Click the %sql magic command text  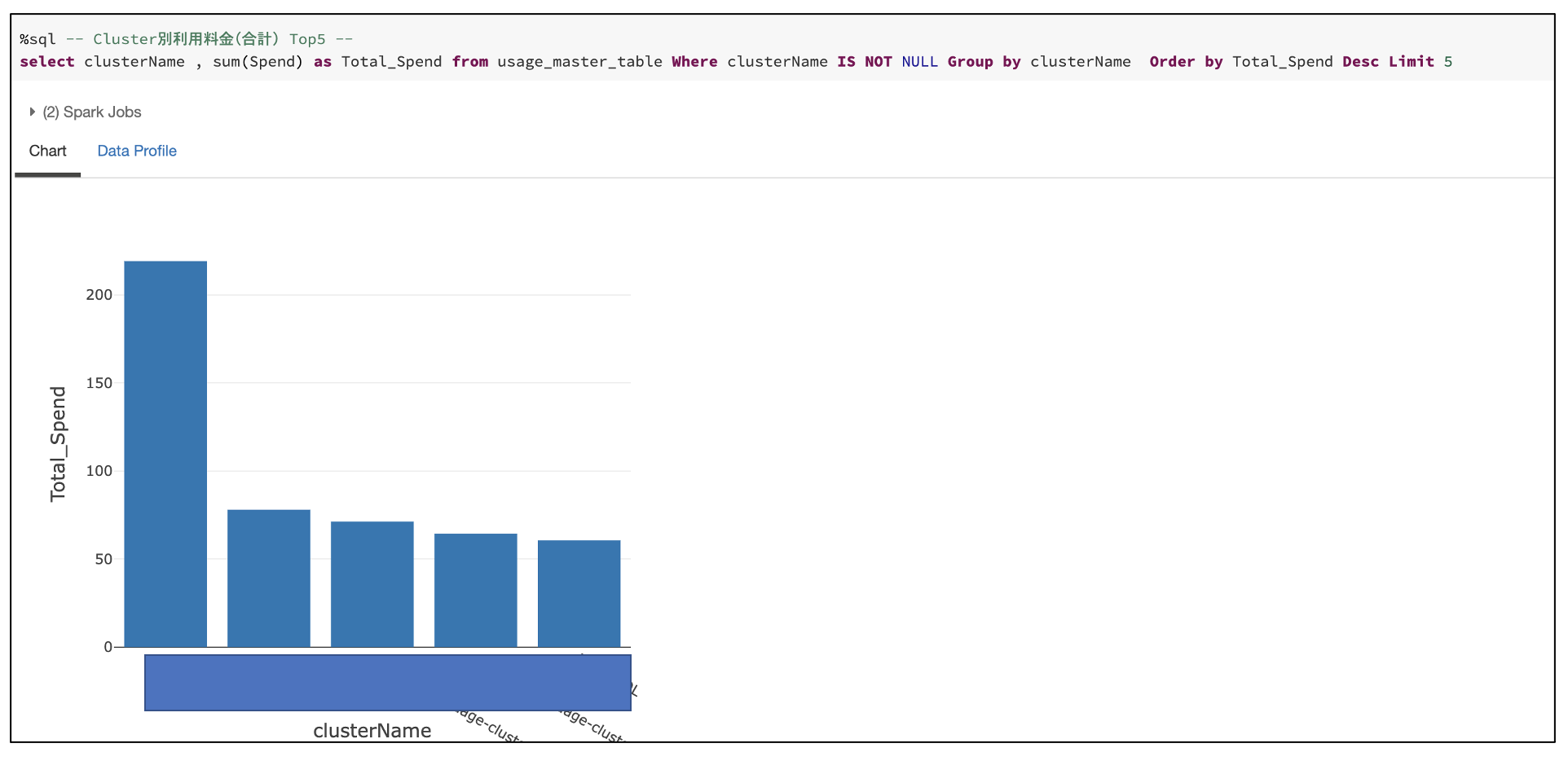tap(37, 39)
